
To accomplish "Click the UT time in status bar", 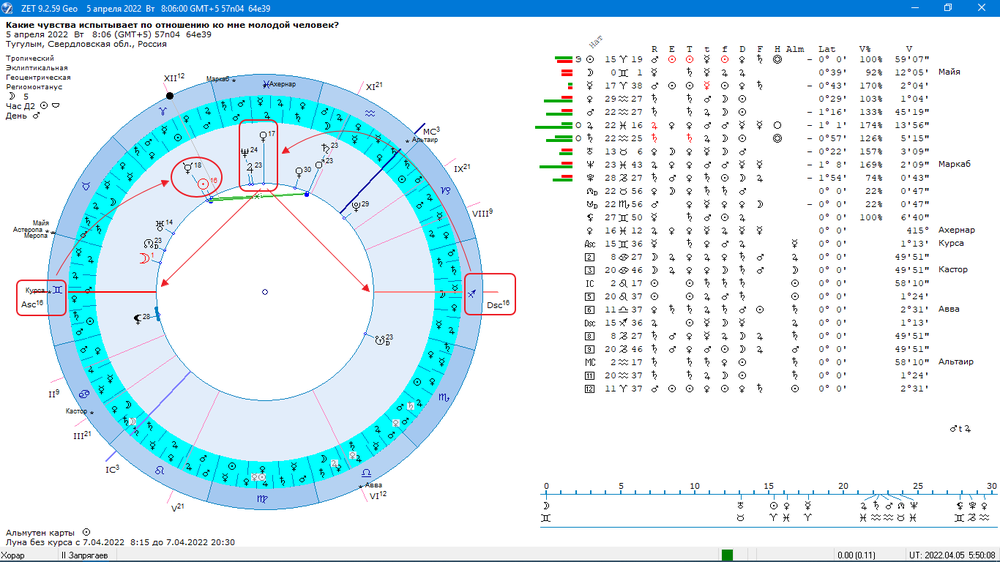I will pyautogui.click(x=952, y=556).
